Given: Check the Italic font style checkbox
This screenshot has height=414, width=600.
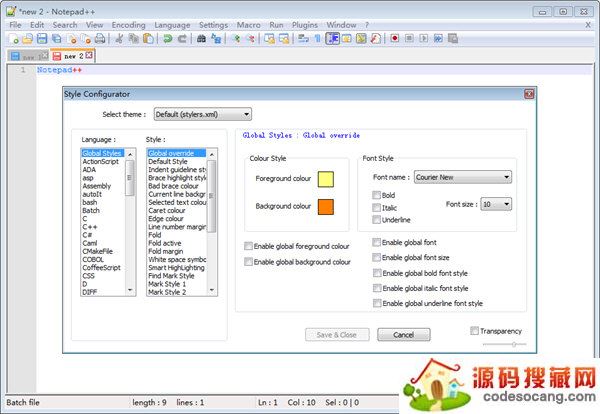Looking at the screenshot, I should (376, 207).
